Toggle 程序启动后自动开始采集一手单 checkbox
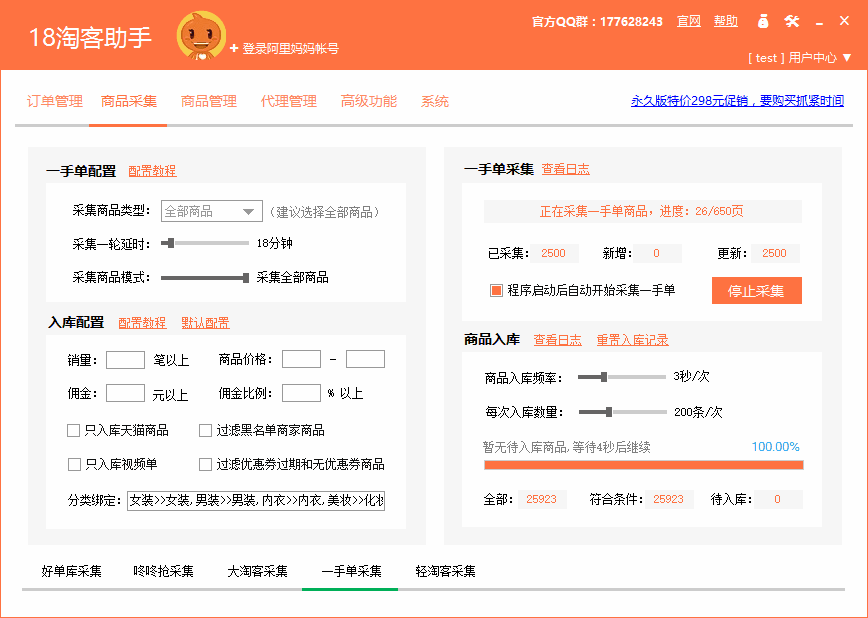Image resolution: width=868 pixels, height=618 pixels. coord(496,290)
